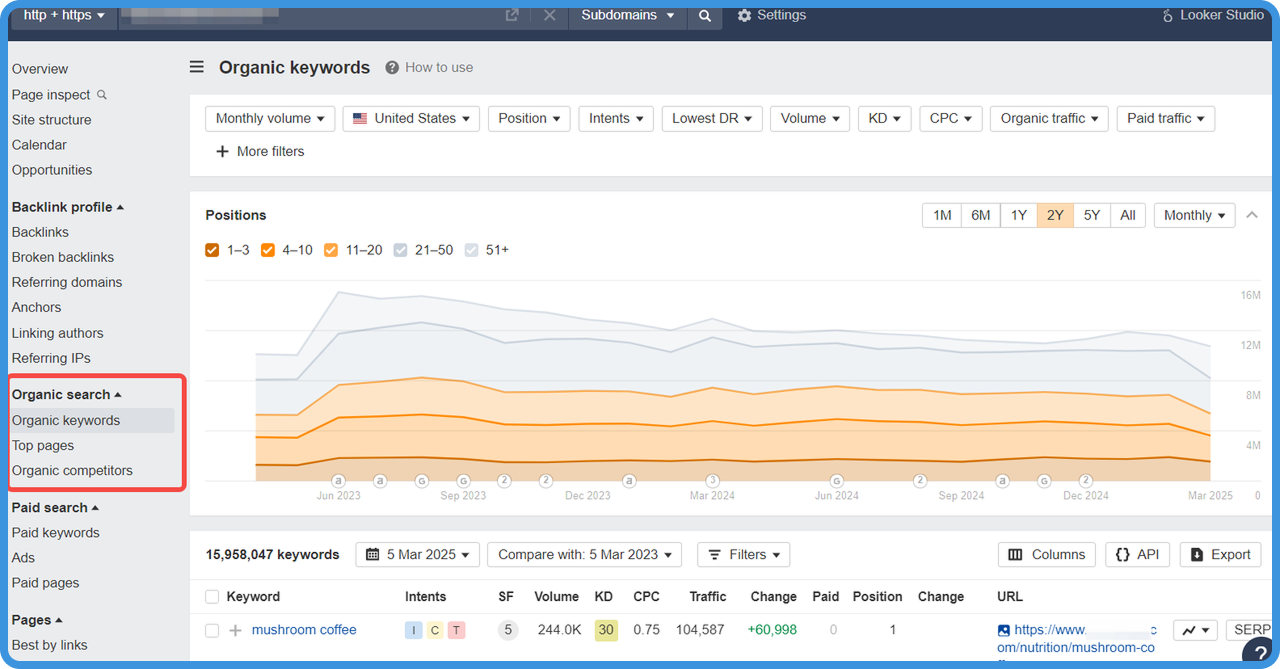
Task: Open the Intents filter dropdown
Action: point(616,118)
